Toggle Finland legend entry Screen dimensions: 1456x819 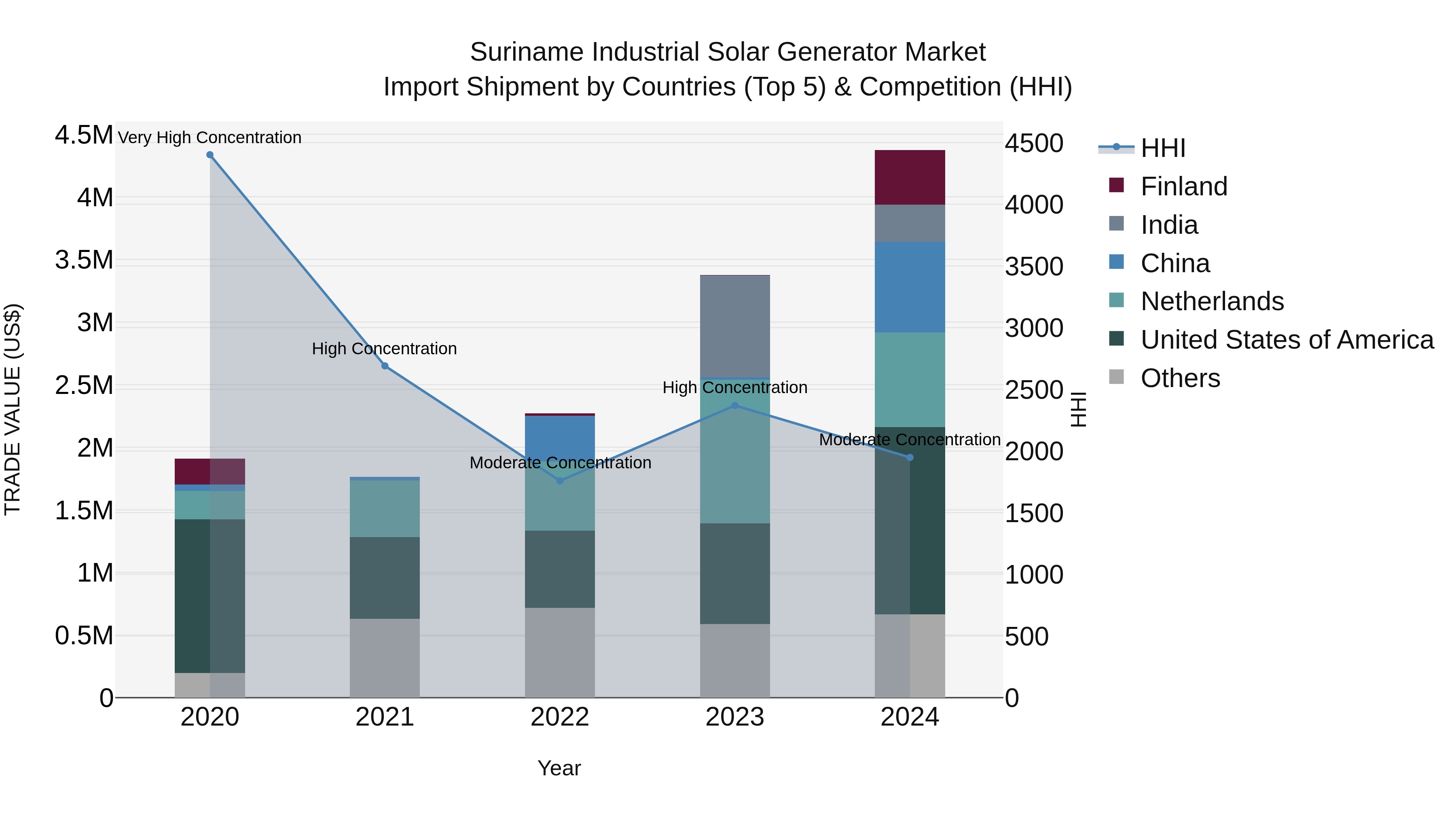1168,186
